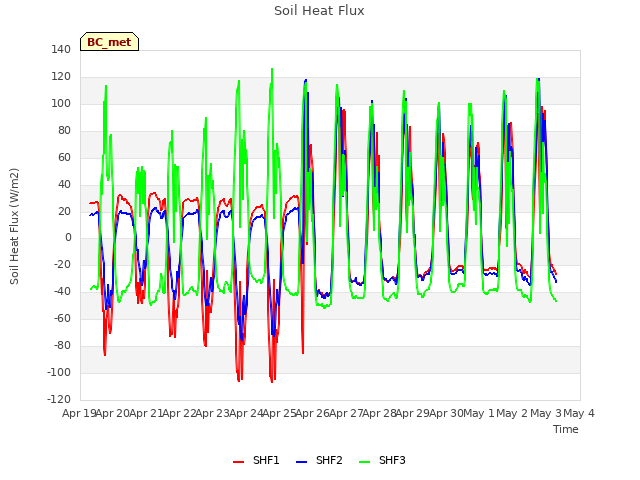The image size is (640, 480).
Task: Click the Time x-axis label
Action: pos(566,429)
